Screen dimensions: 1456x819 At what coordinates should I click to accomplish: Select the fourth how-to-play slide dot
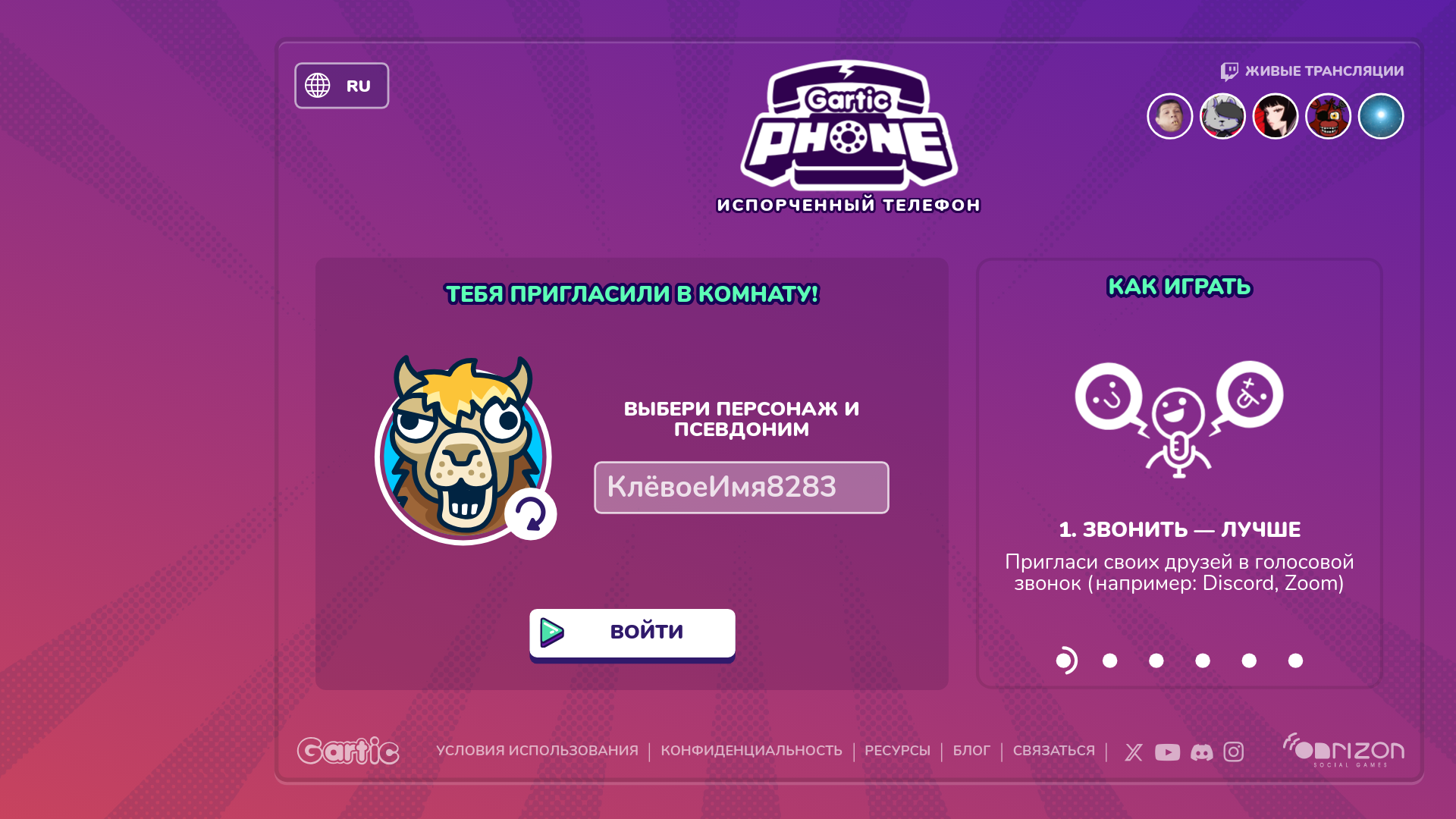point(1203,661)
